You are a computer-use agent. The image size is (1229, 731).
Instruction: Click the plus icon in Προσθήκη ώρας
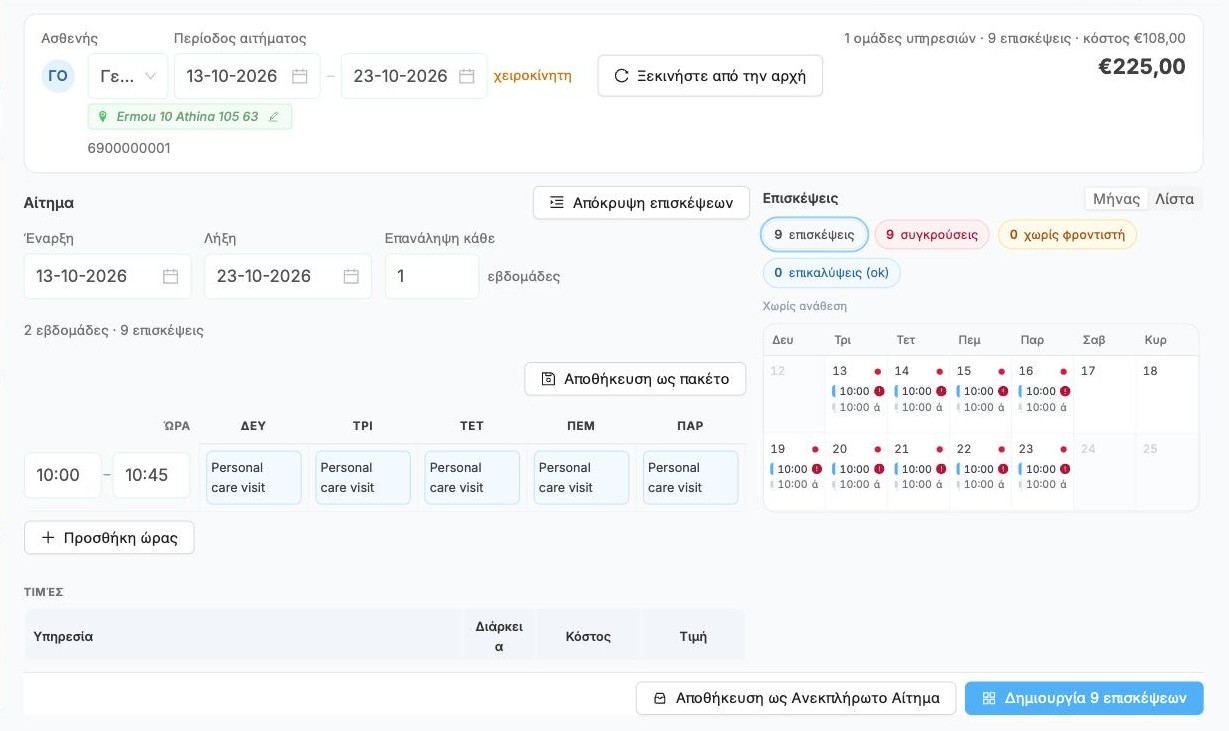coord(48,538)
